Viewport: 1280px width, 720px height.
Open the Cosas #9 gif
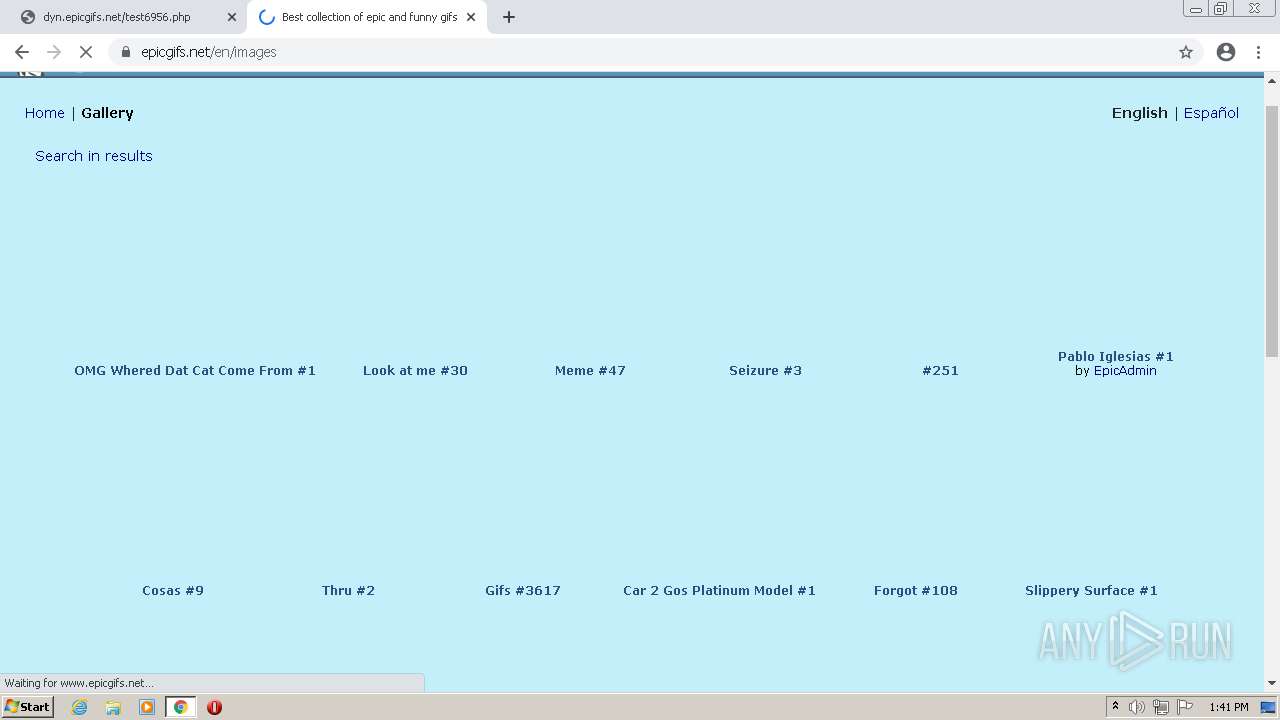tap(173, 590)
